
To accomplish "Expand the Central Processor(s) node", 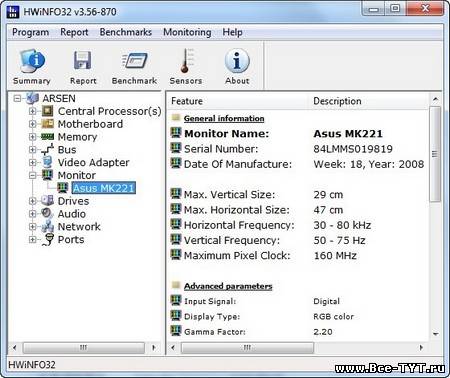I will pos(32,111).
